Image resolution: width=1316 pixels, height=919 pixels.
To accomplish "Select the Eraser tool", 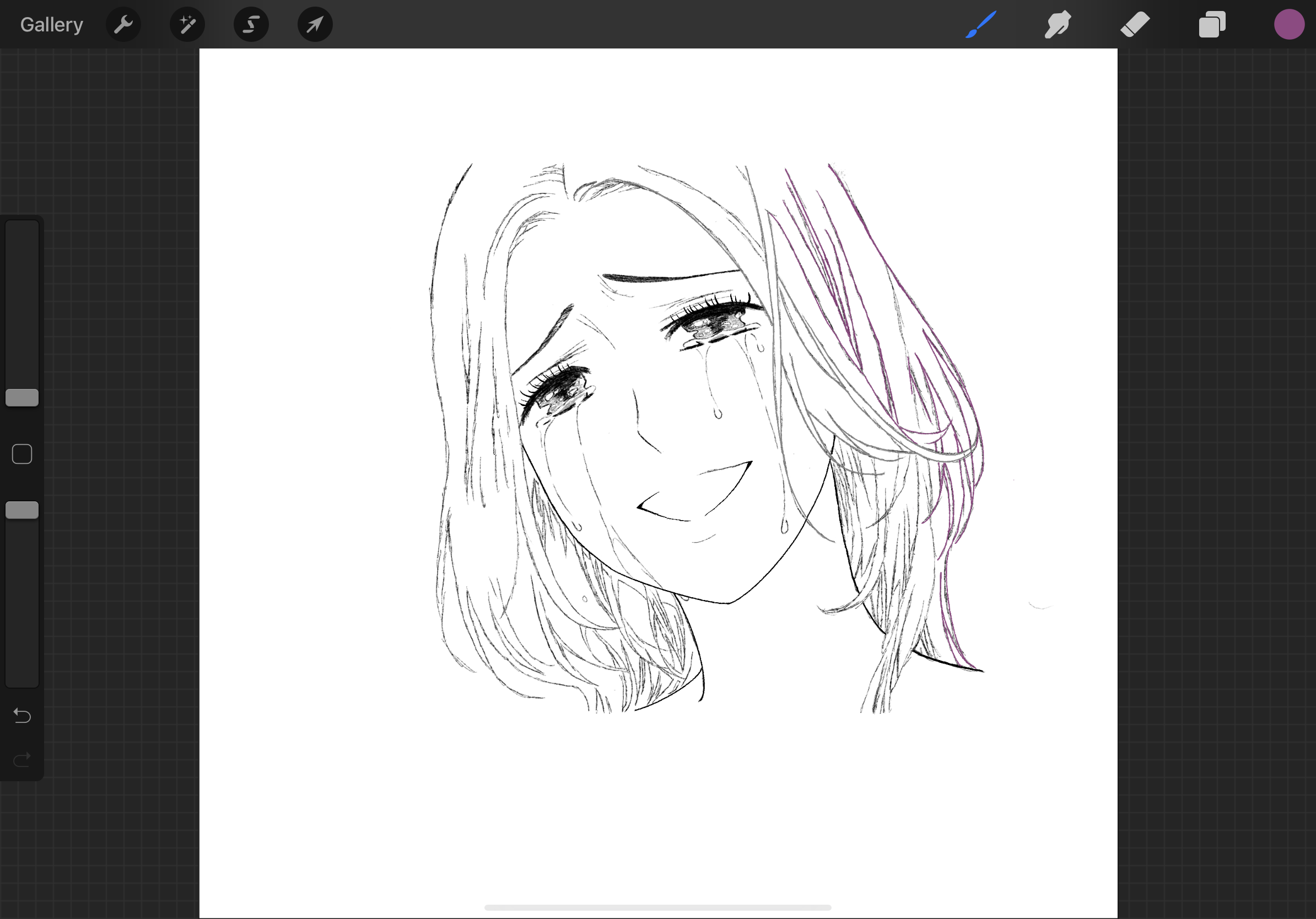I will pos(1135,24).
